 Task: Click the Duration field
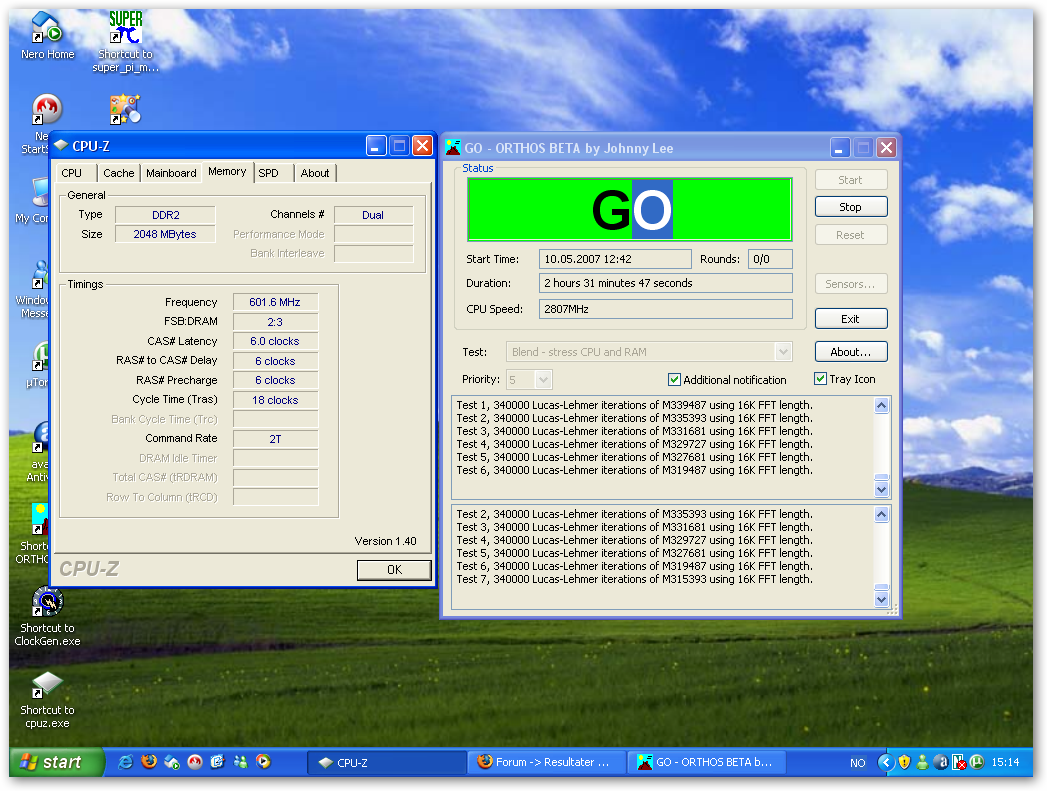[665, 283]
